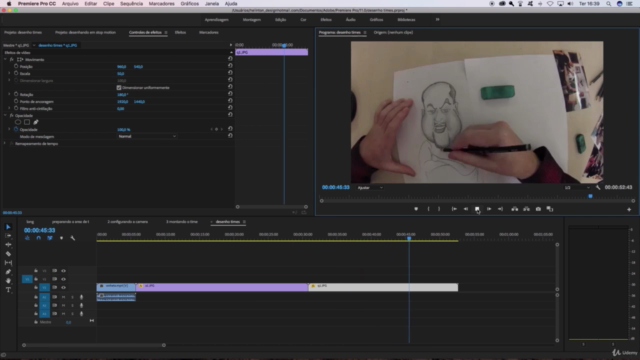Open Program monitor settings wrench
The image size is (640, 360).
[x=598, y=187]
